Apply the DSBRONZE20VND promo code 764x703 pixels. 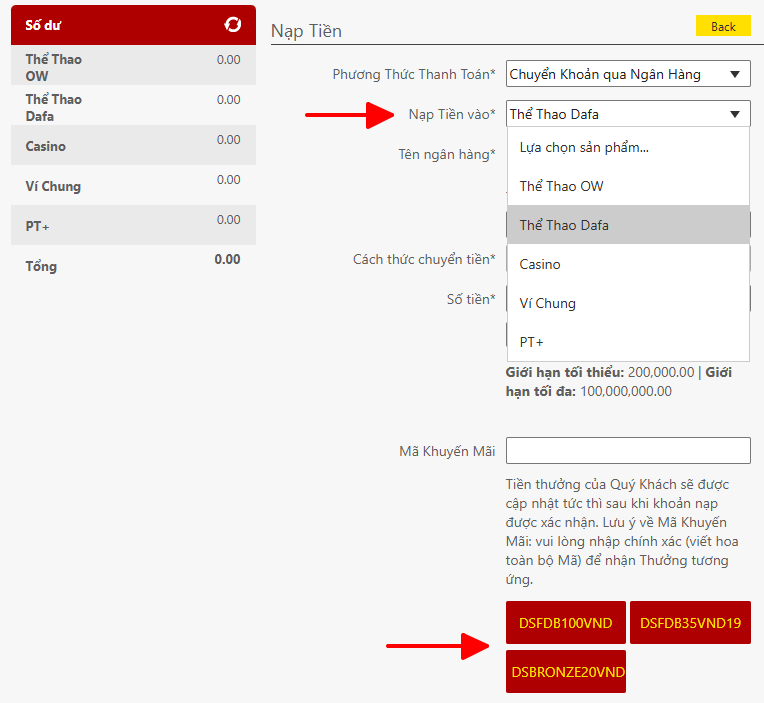[x=565, y=671]
